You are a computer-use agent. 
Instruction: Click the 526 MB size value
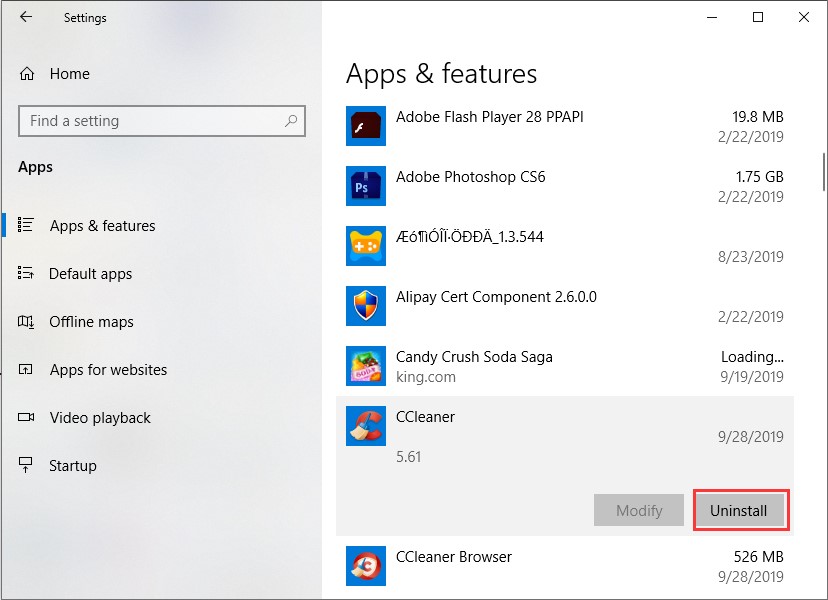[x=758, y=557]
